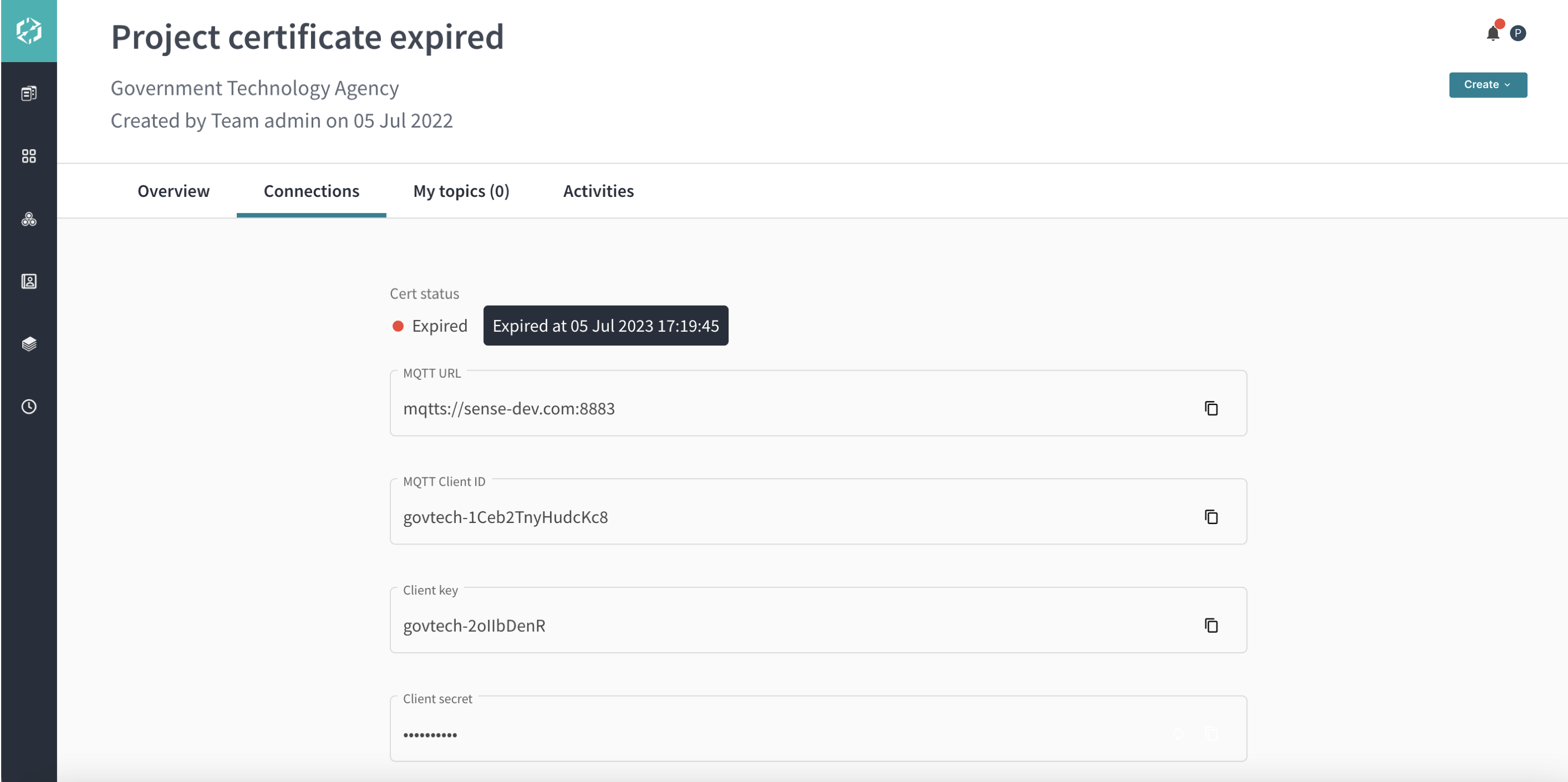
Task: Open the clusters icon in the sidebar
Action: (29, 219)
